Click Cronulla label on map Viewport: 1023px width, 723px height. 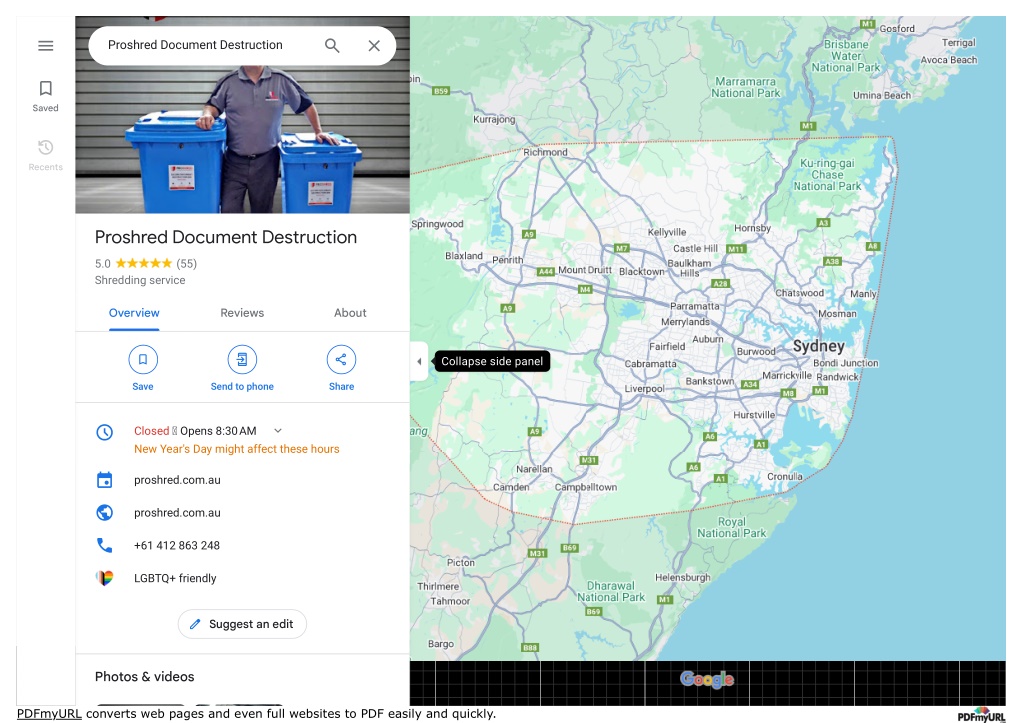point(785,476)
